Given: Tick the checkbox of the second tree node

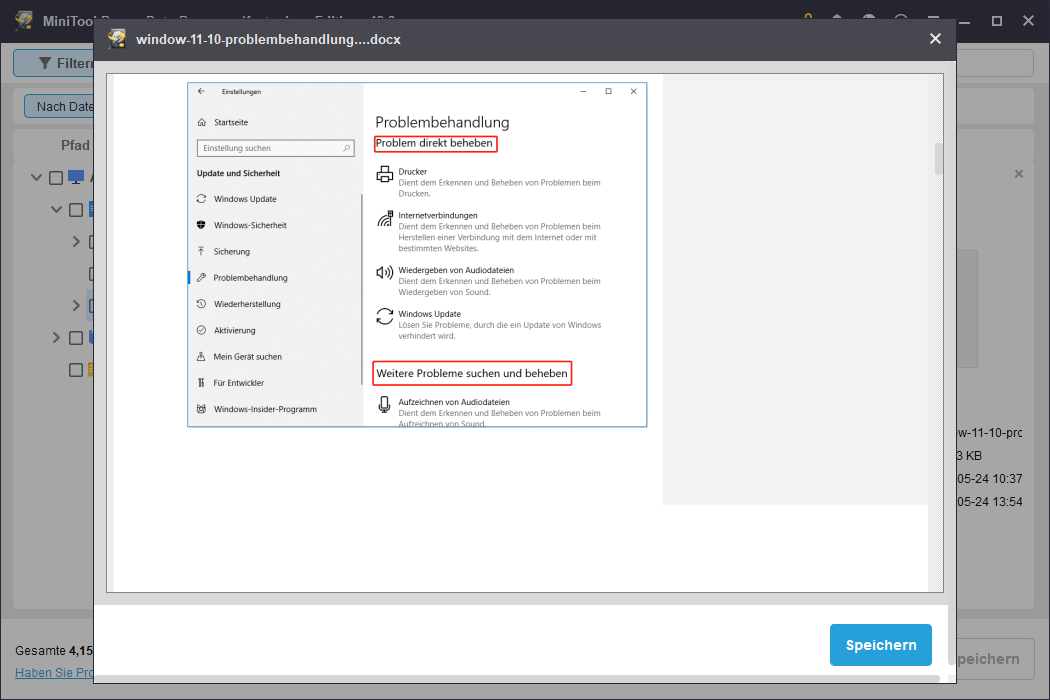Looking at the screenshot, I should coord(75,210).
